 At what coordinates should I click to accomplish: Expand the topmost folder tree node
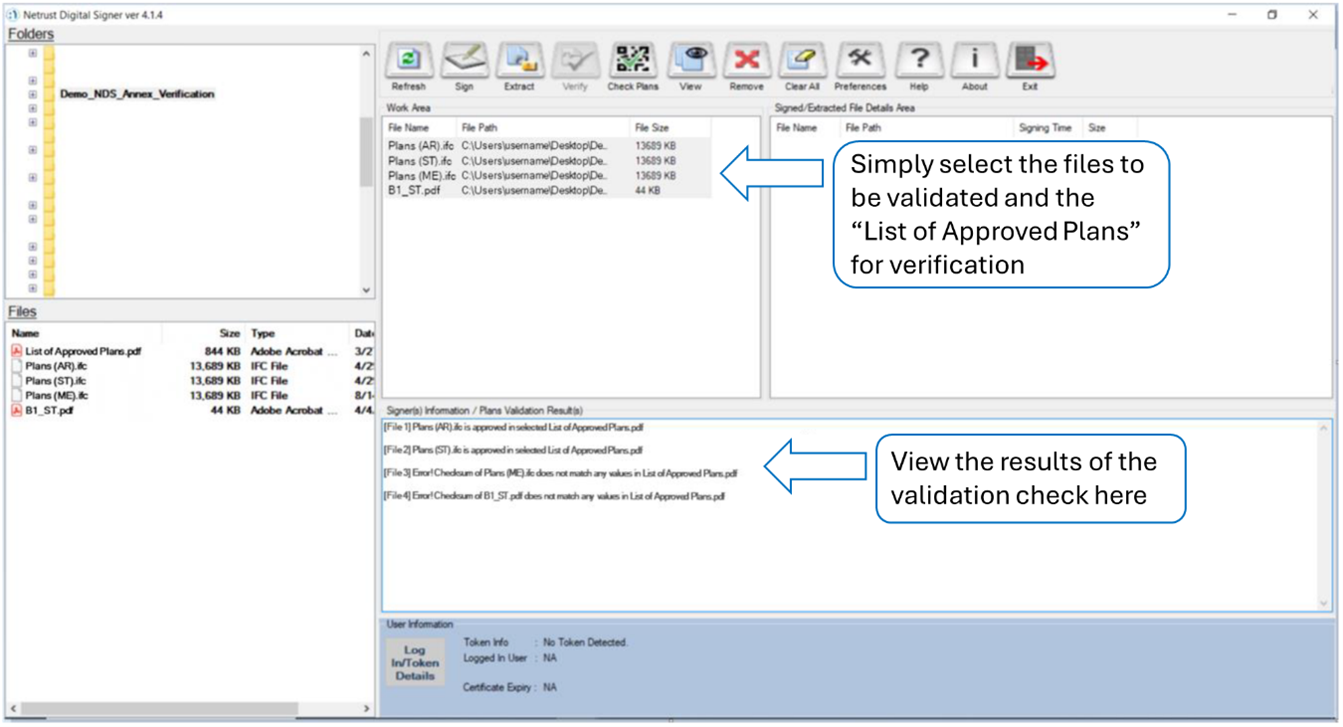click(x=33, y=53)
